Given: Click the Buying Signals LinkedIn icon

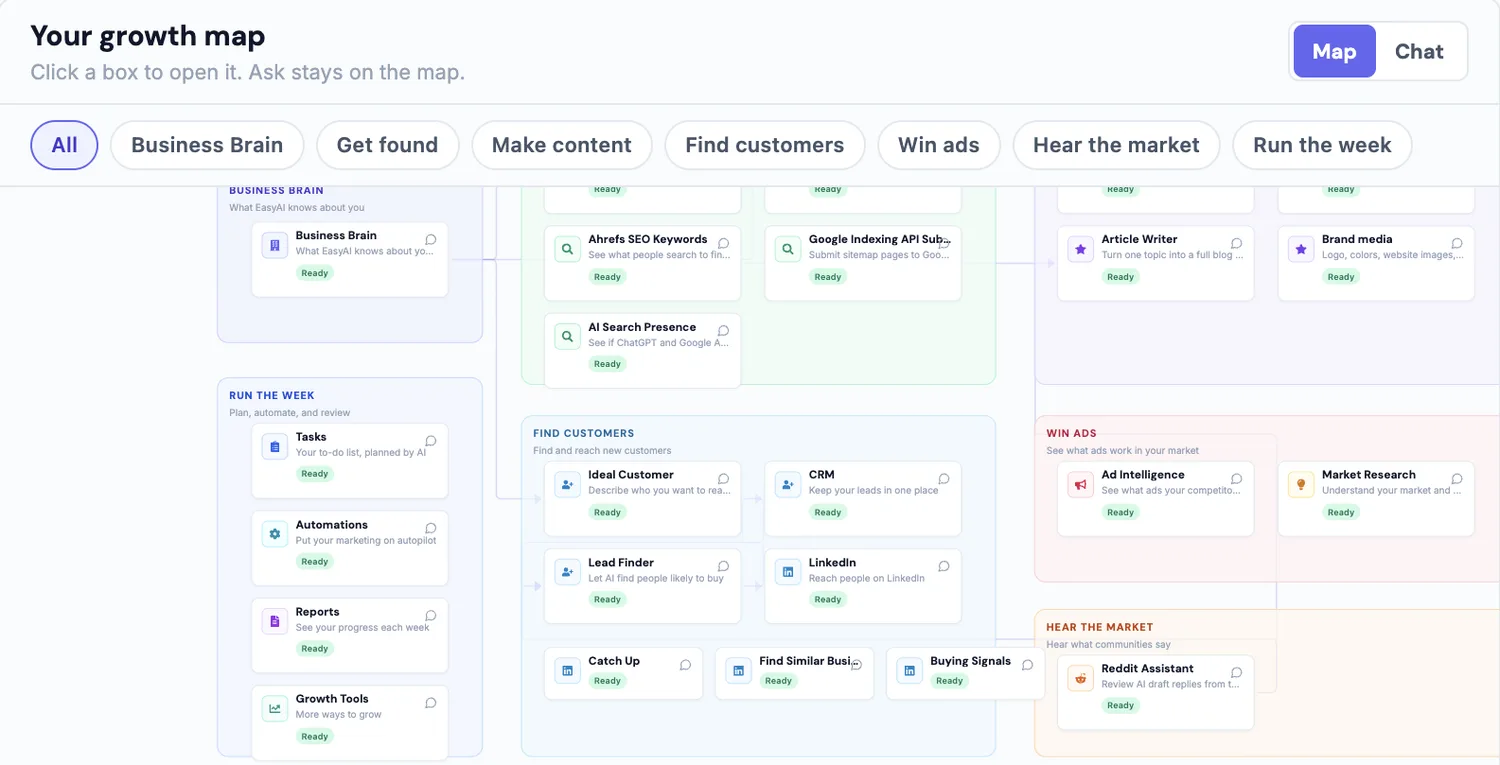Looking at the screenshot, I should pyautogui.click(x=909, y=671).
